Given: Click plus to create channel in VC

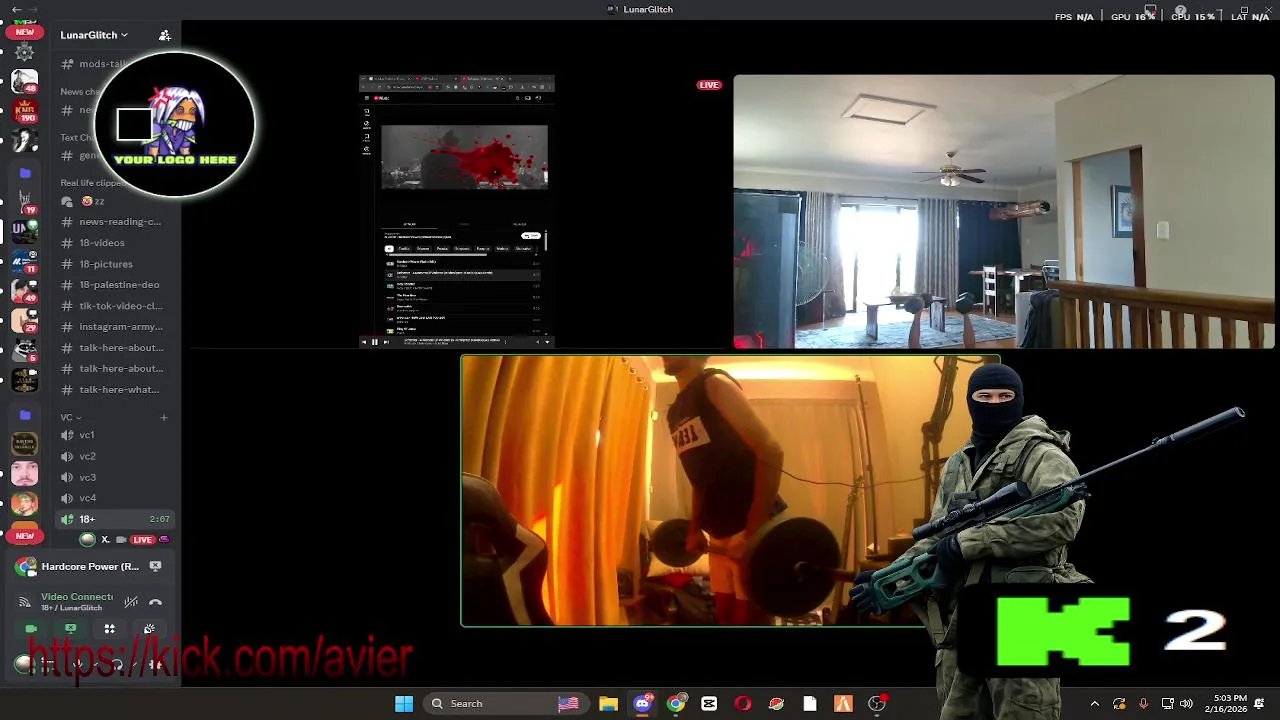Looking at the screenshot, I should point(164,417).
